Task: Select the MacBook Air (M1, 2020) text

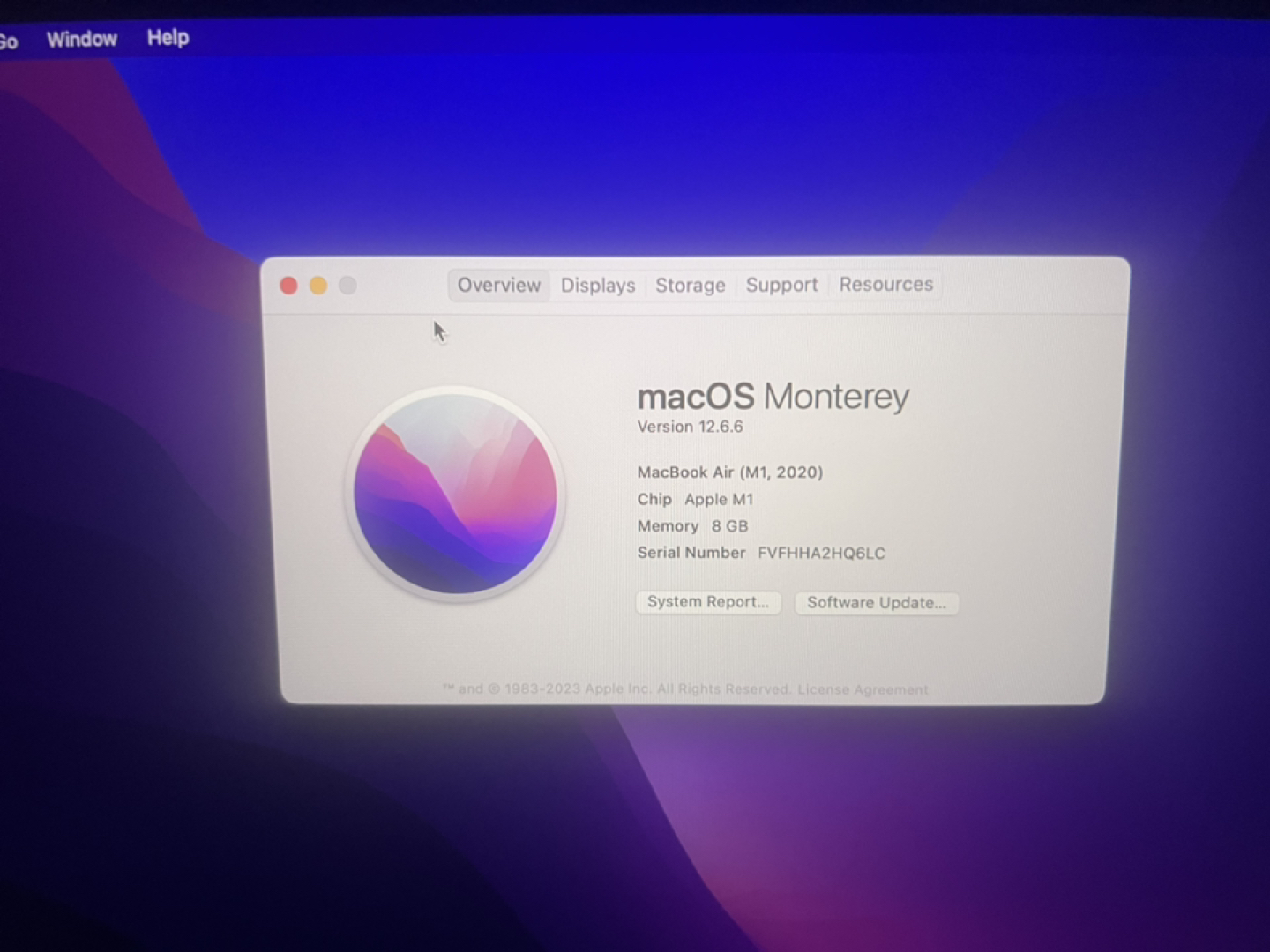Action: pos(730,472)
